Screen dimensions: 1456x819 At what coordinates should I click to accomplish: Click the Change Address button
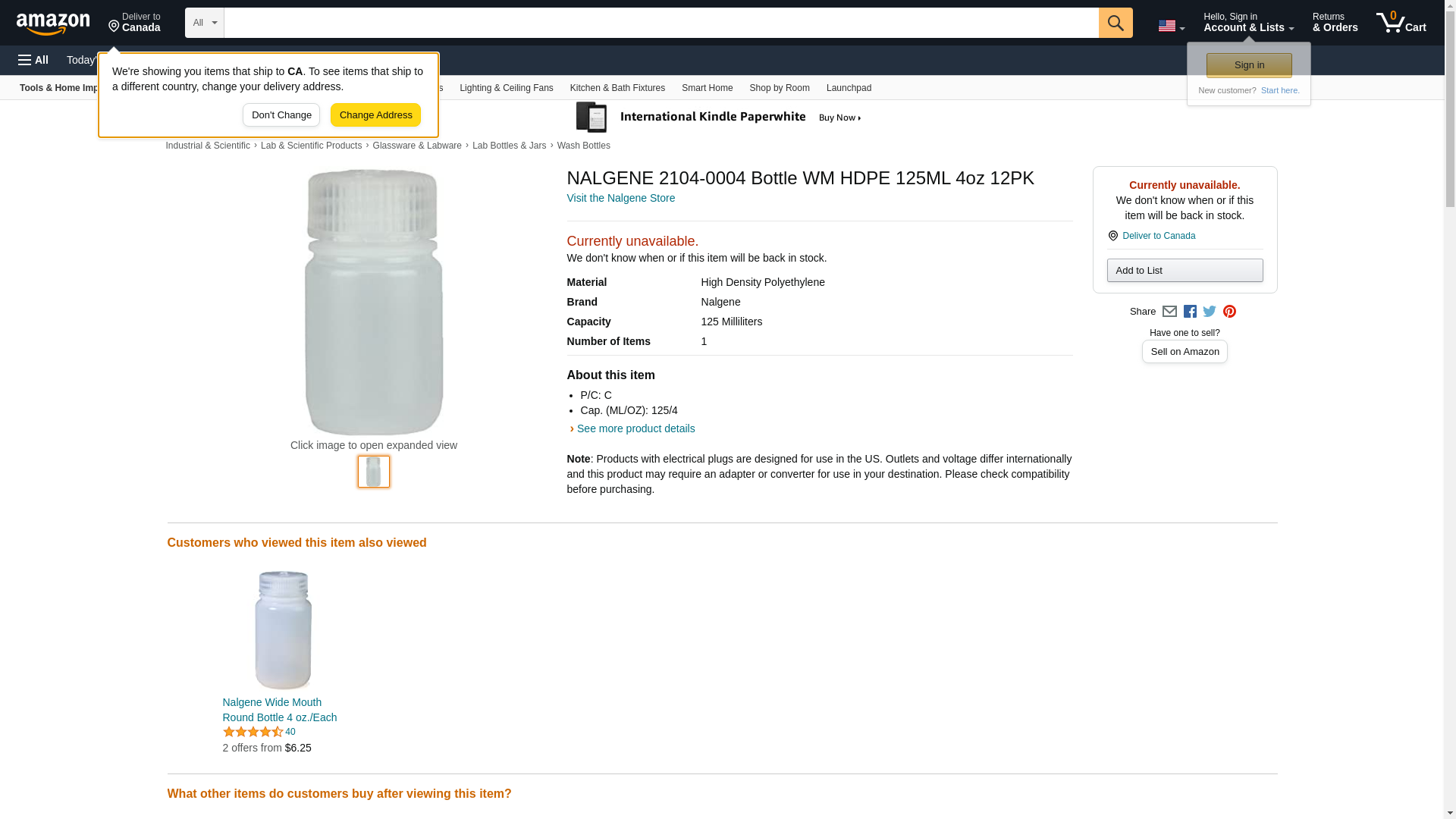[375, 115]
